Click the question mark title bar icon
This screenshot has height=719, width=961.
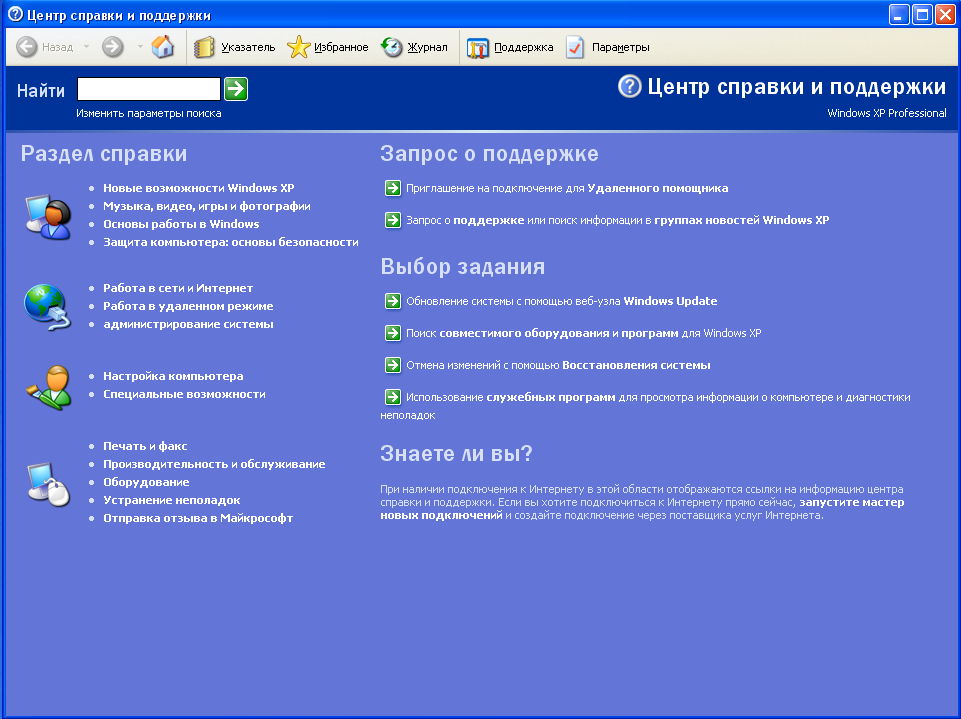pos(15,14)
